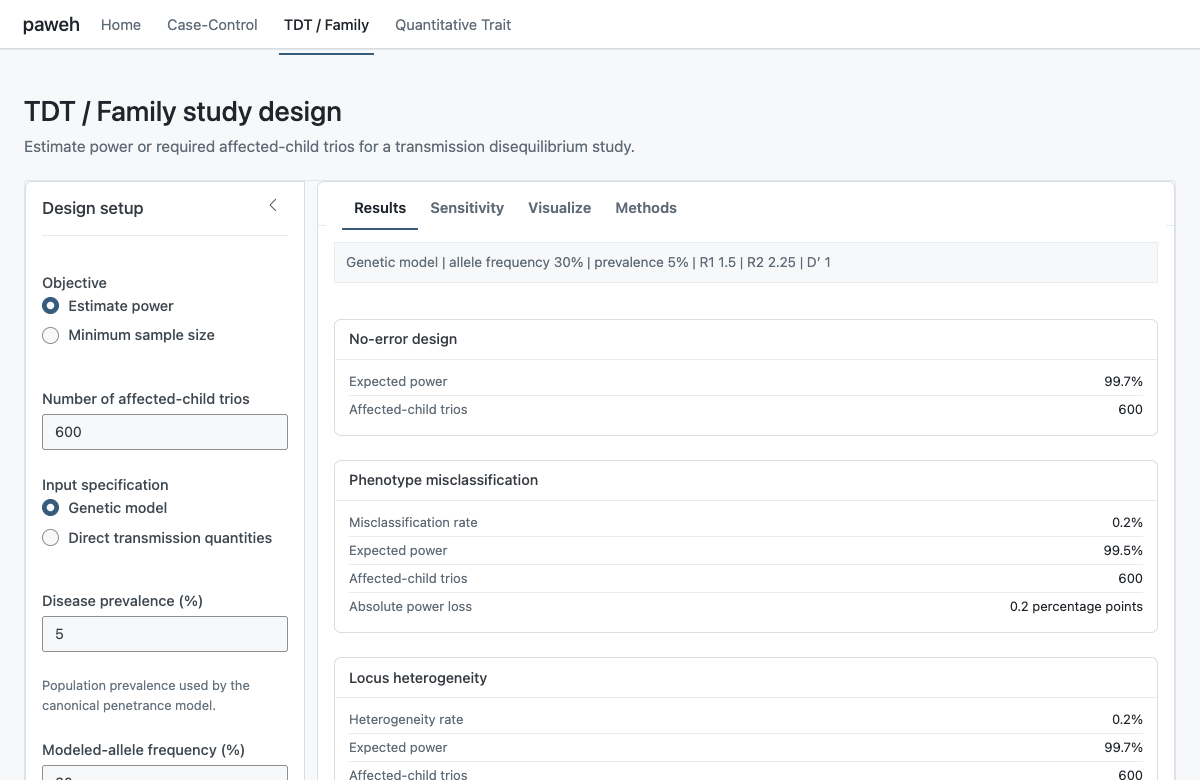This screenshot has height=780, width=1200.
Task: Click the No-error design trios value 600
Action: click(x=1130, y=409)
